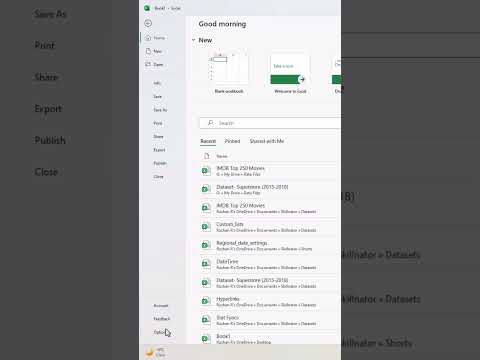This screenshot has height=360, width=480.
Task: Open IMDB Top 250 Movies in OneDrive Datasets
Action: click(x=270, y=208)
